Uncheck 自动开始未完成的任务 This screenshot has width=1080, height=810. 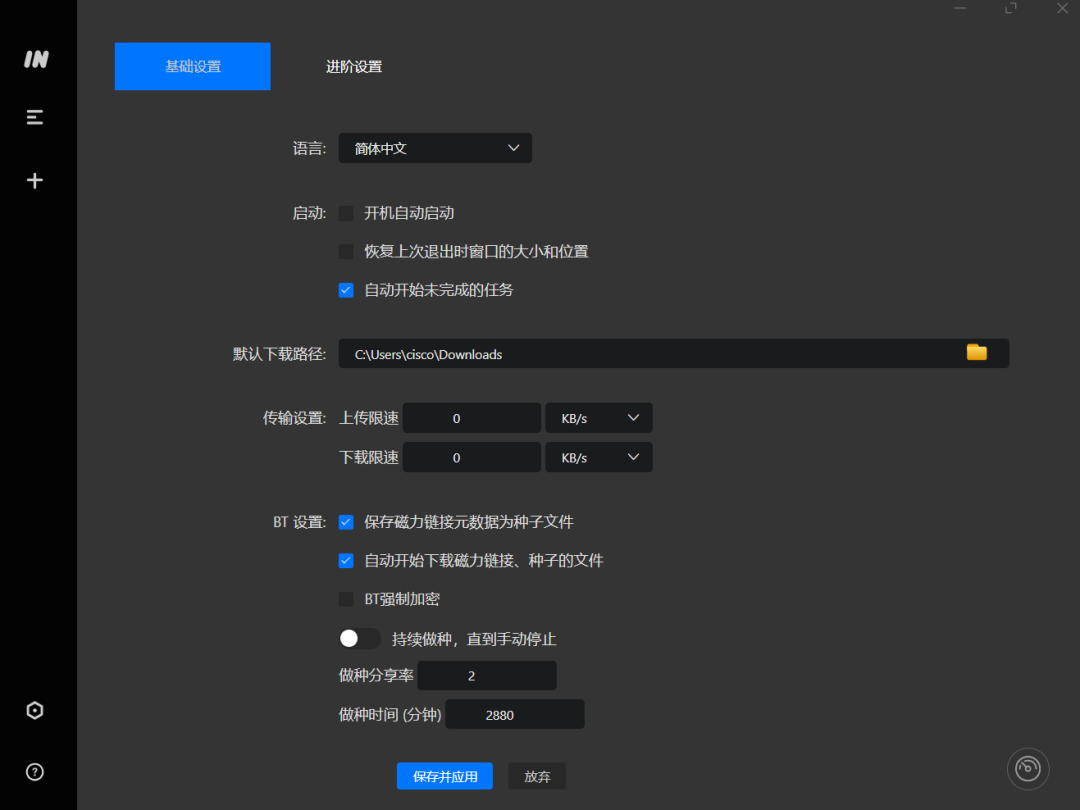click(345, 290)
